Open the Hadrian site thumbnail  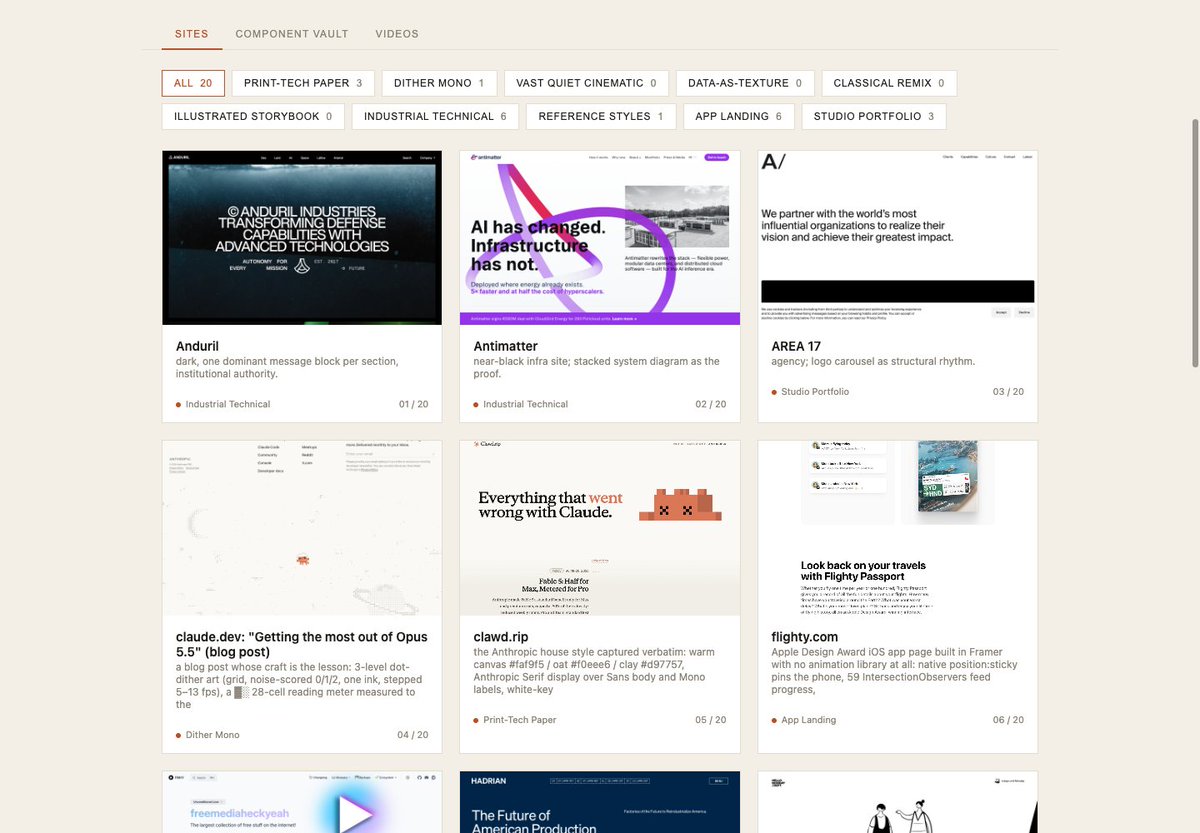tap(600, 802)
